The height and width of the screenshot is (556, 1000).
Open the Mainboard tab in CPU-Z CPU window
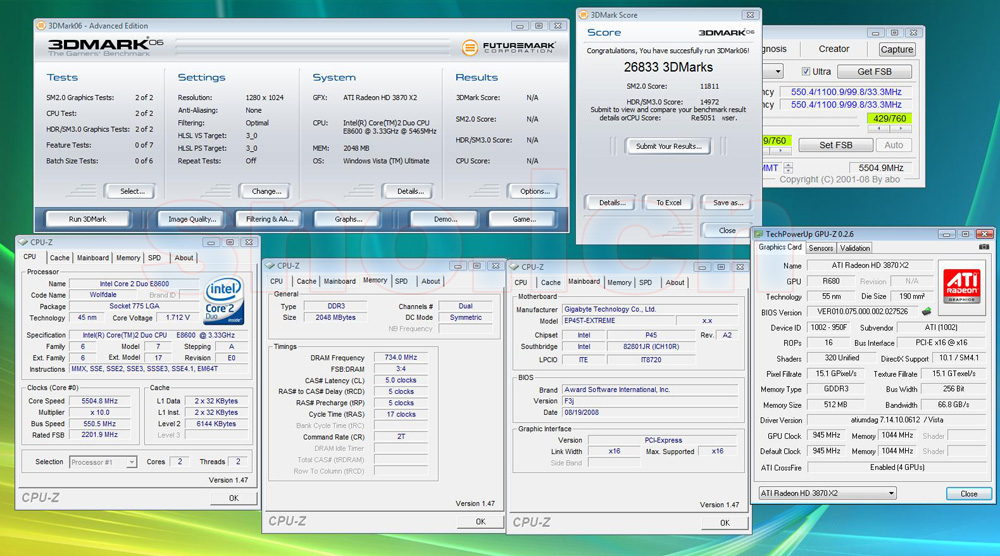92,258
